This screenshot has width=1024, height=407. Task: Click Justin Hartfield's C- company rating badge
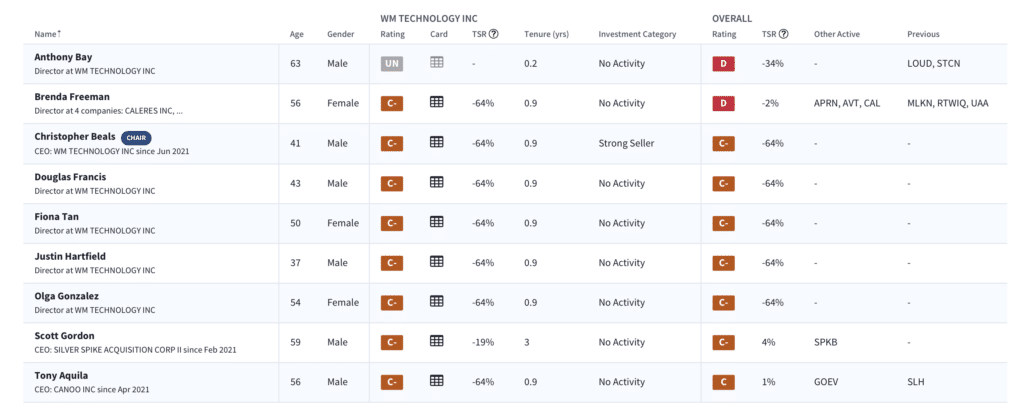pos(391,263)
